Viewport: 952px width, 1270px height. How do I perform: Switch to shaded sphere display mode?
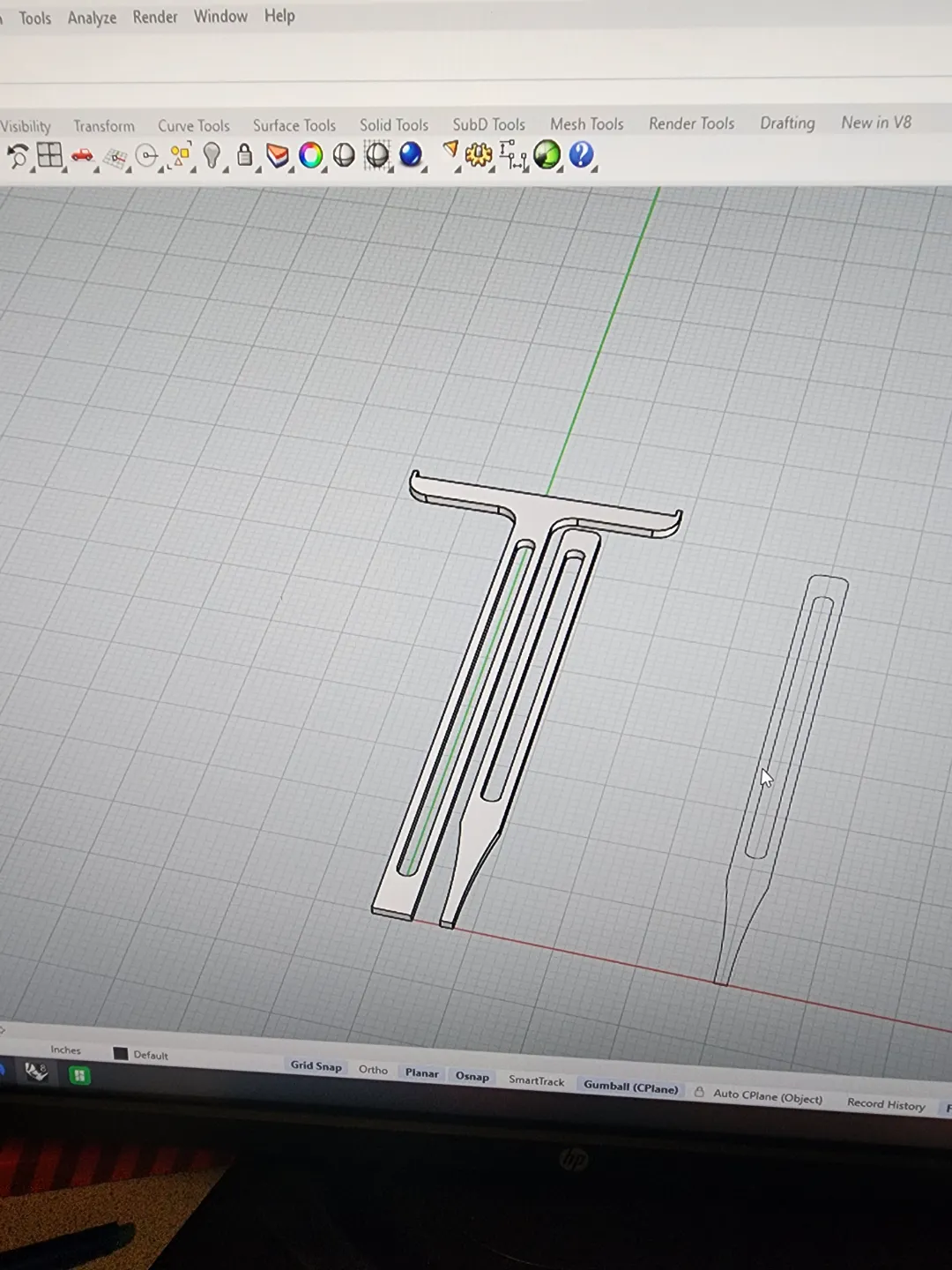[344, 156]
